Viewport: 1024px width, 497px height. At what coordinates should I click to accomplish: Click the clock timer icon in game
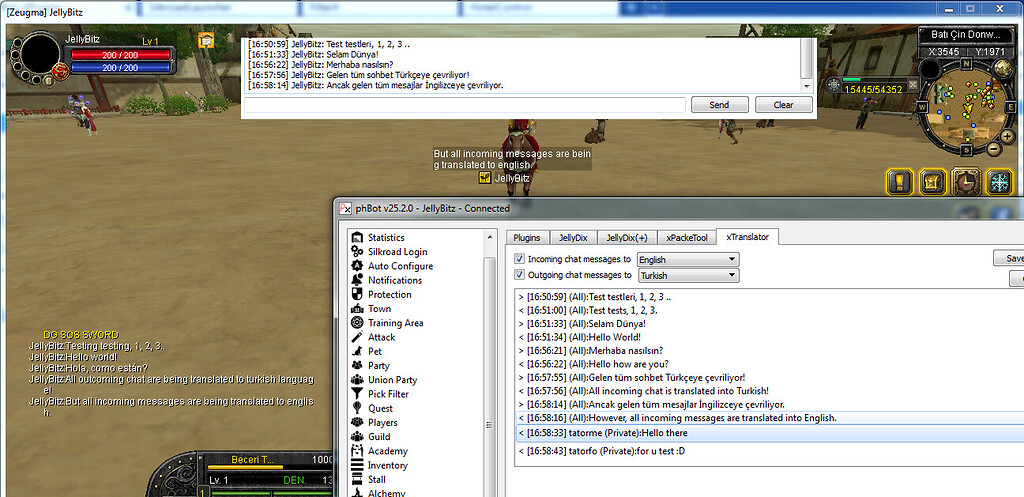coord(965,182)
